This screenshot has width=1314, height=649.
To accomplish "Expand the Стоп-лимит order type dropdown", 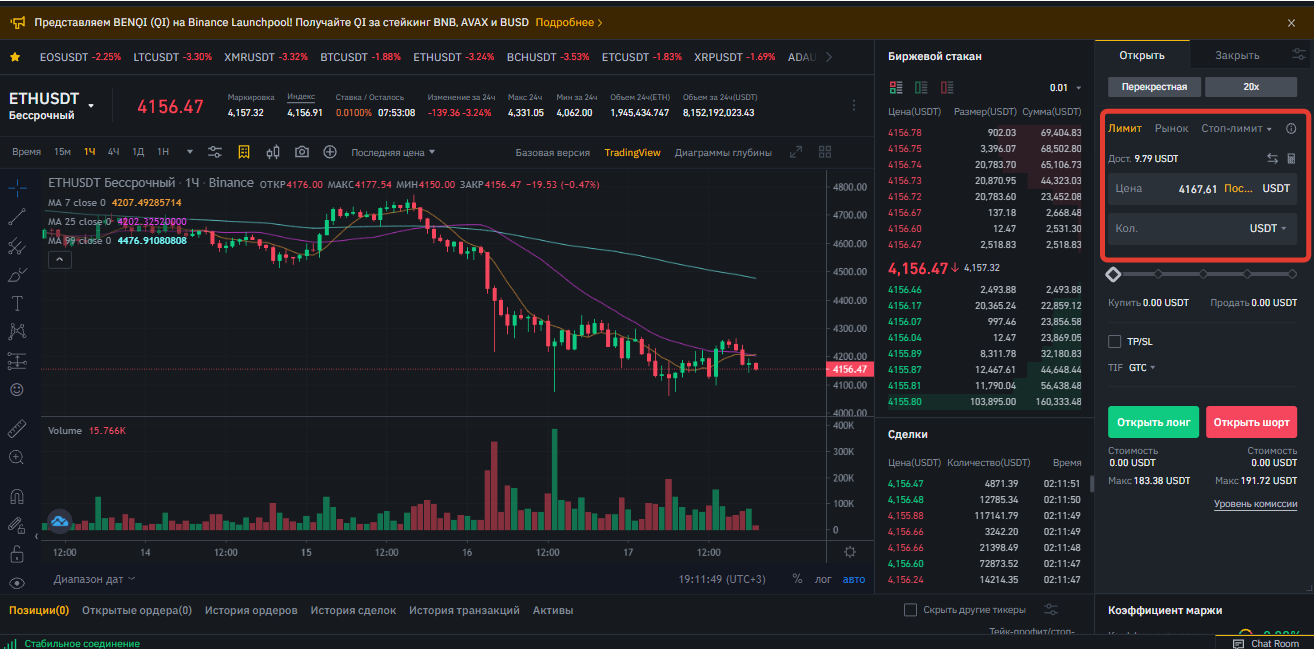I will (x=1236, y=129).
